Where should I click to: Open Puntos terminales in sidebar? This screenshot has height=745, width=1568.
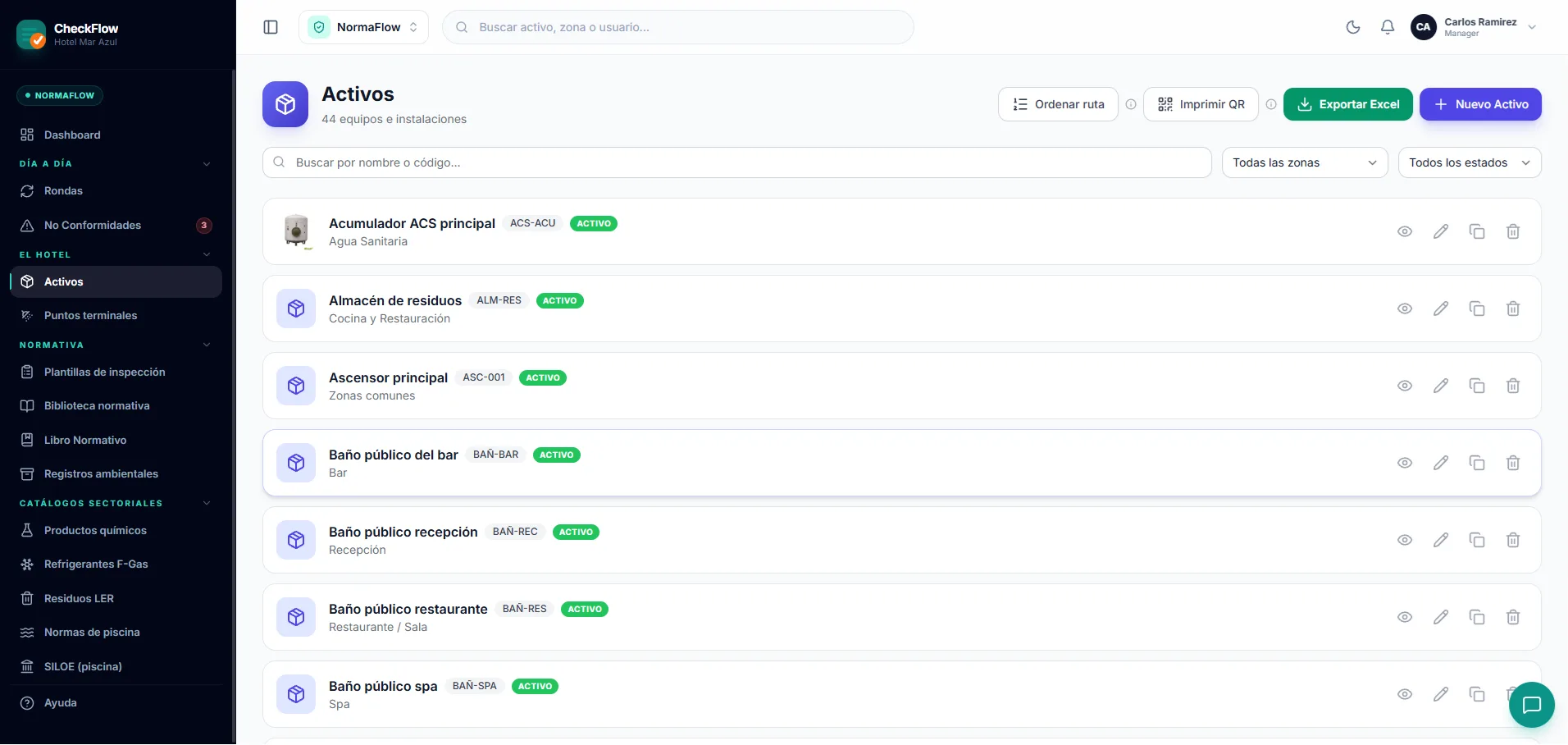[x=116, y=315]
